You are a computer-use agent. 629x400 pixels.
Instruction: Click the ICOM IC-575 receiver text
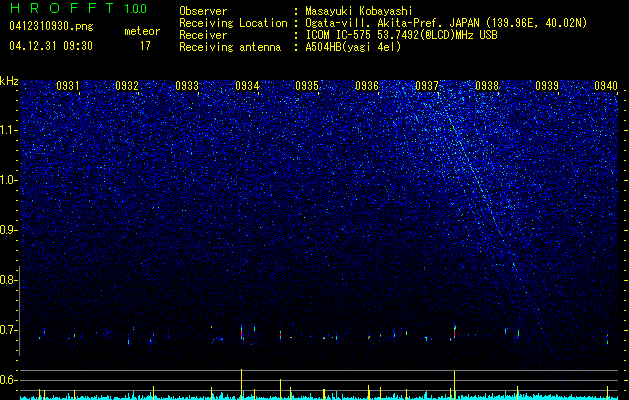(401, 35)
